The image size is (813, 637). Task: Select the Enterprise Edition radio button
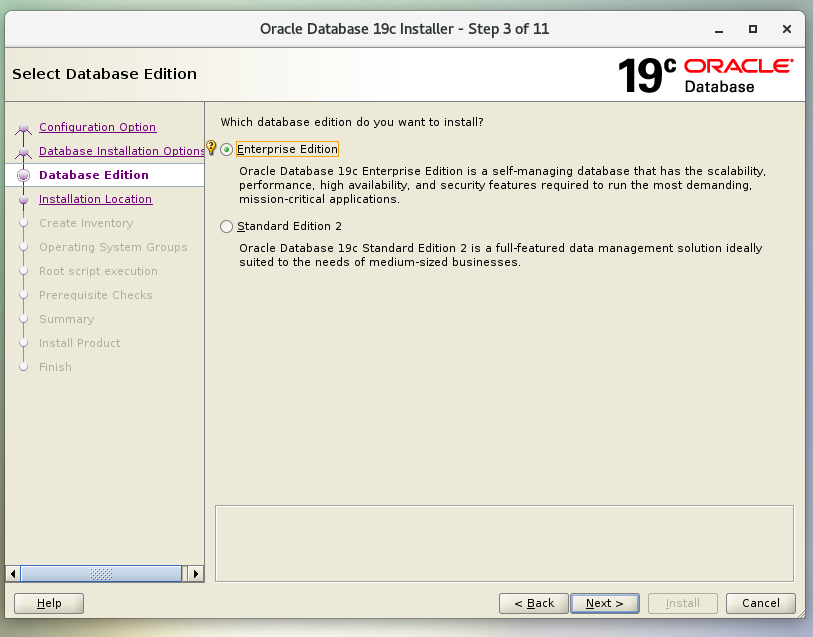pyautogui.click(x=227, y=150)
